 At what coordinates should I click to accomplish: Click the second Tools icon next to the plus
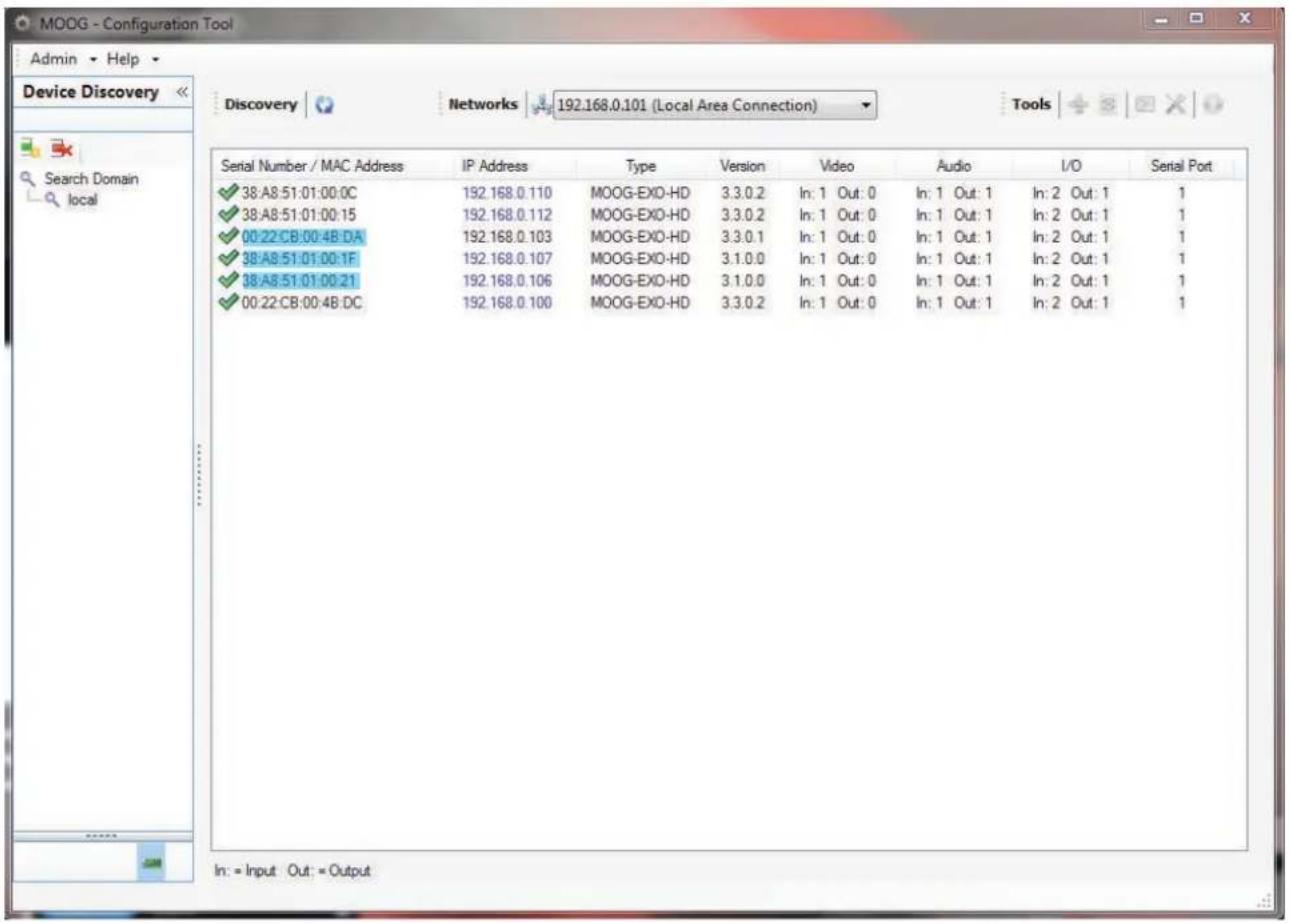click(1106, 104)
